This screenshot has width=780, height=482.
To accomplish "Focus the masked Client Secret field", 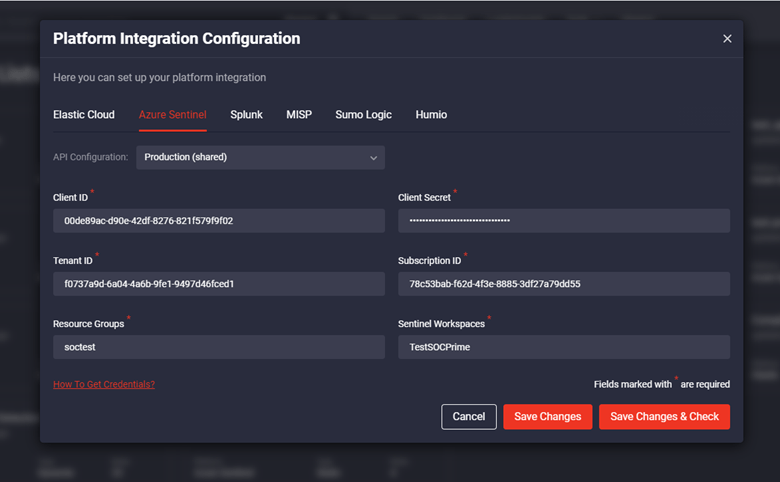I will [x=563, y=221].
